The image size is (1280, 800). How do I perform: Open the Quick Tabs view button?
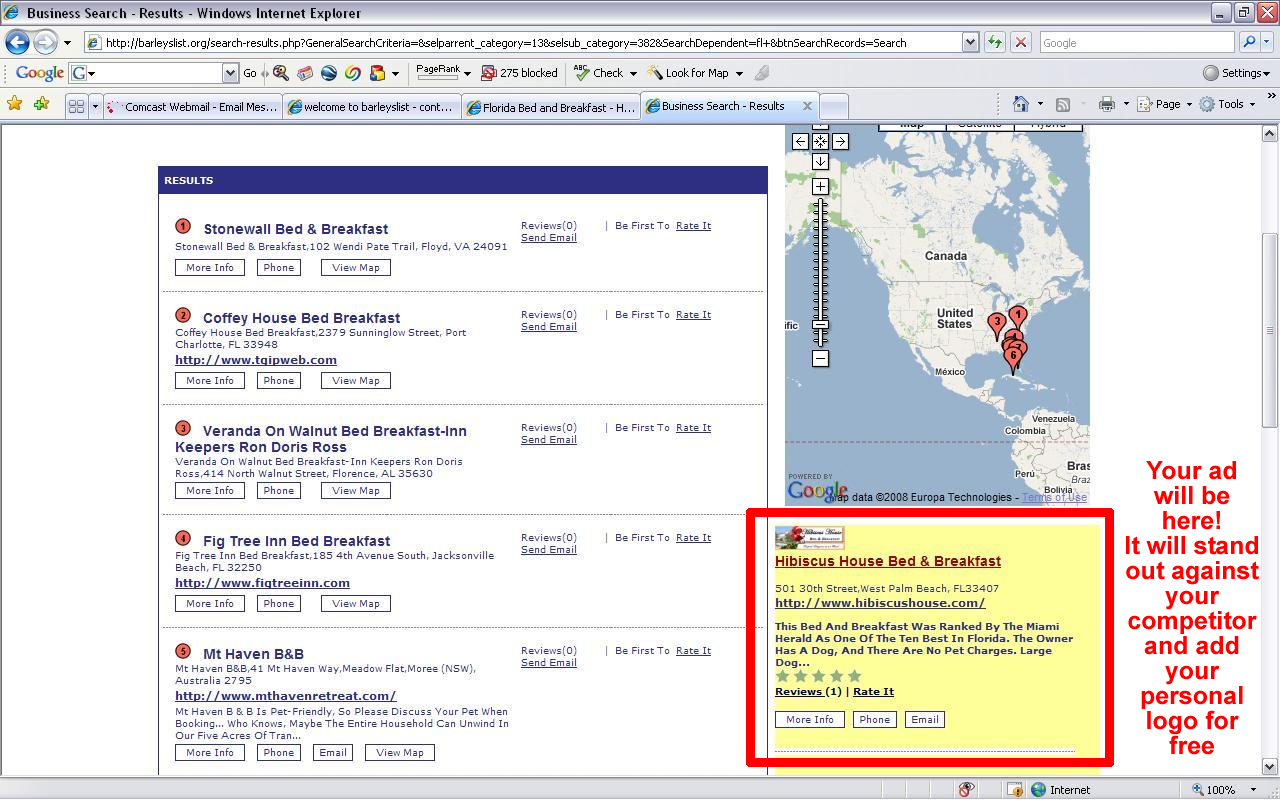click(76, 106)
